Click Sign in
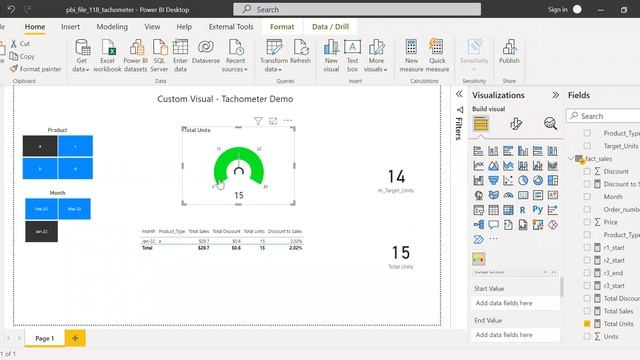Screen dimensions: 640x360 [558, 9]
